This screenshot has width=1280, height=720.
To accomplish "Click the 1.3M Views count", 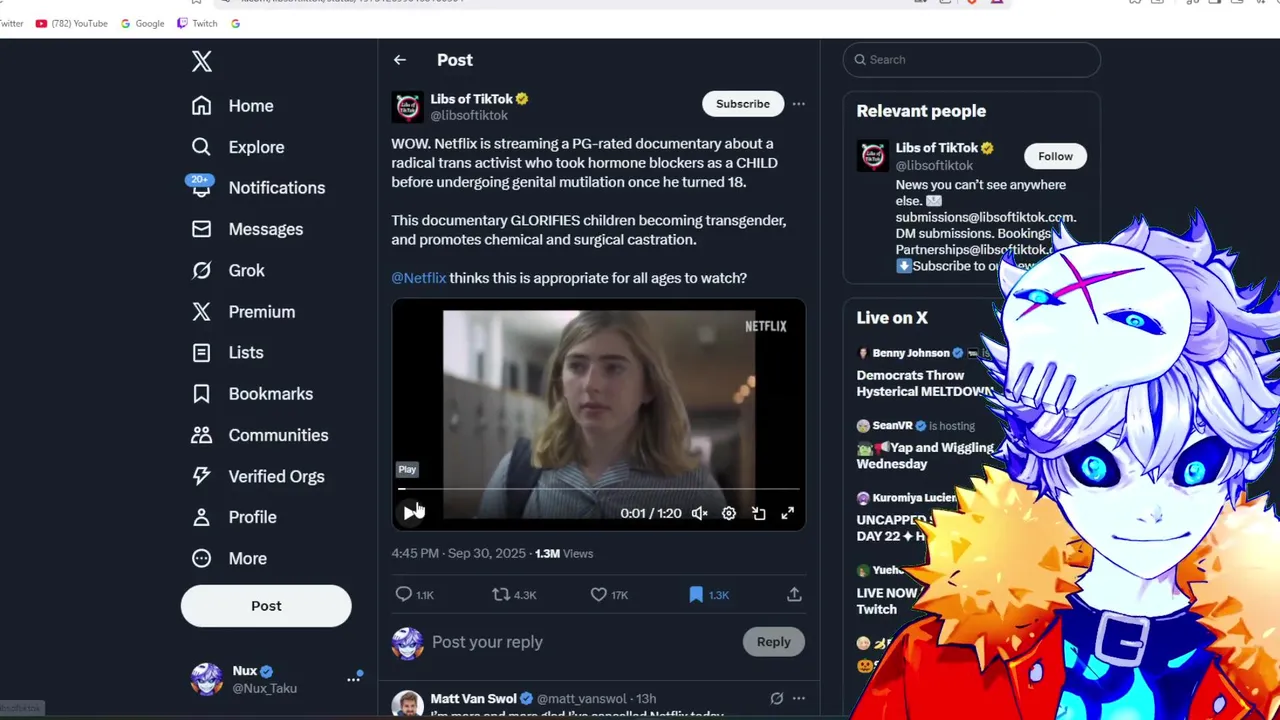I will click(564, 553).
